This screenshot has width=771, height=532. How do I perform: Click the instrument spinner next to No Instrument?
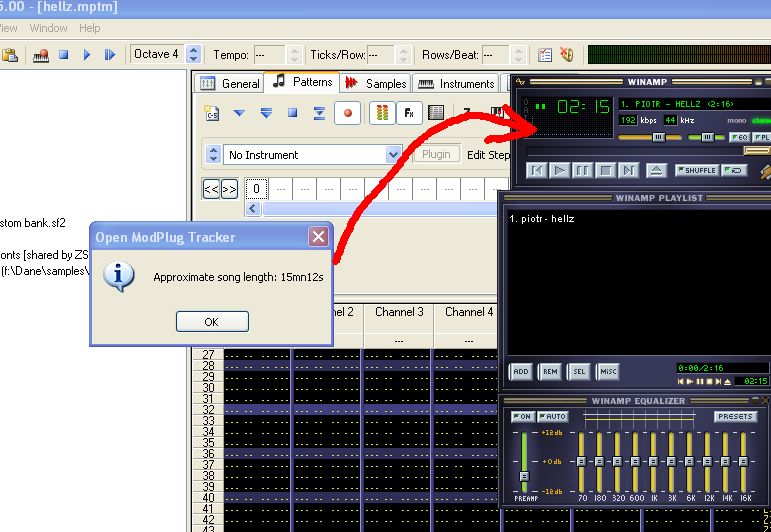pyautogui.click(x=213, y=154)
